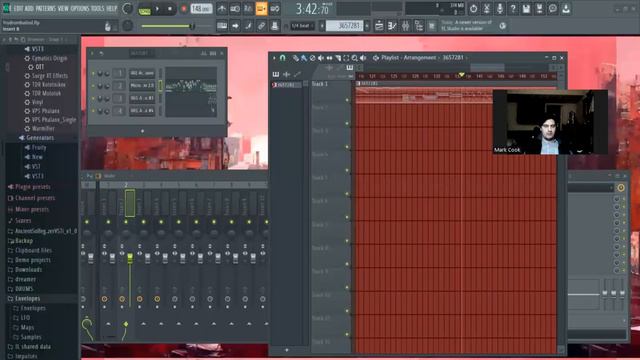Click the microphone recording icon

[x=500, y=9]
